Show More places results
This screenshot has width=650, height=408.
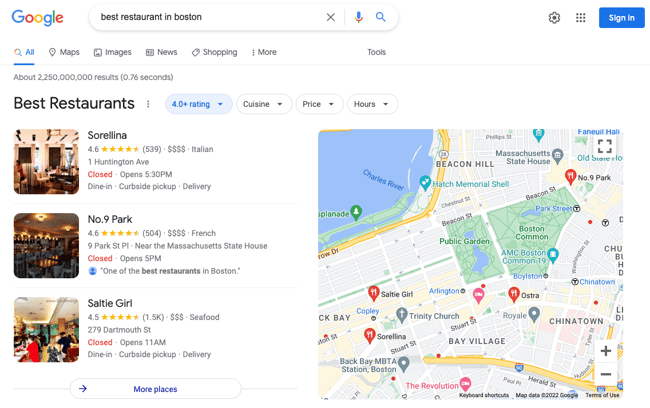[155, 389]
